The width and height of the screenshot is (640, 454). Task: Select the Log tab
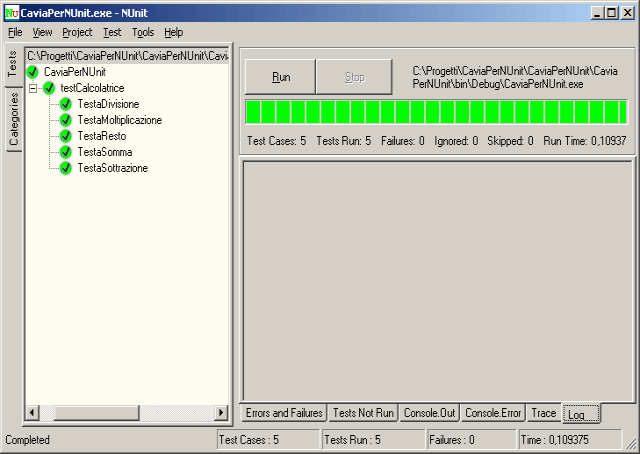point(581,414)
